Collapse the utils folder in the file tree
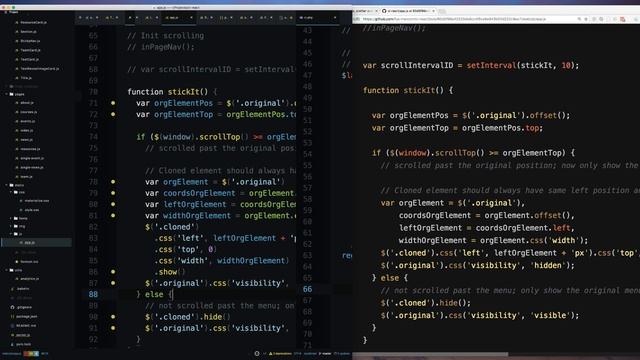This screenshot has height=360, width=640. click(x=7, y=270)
